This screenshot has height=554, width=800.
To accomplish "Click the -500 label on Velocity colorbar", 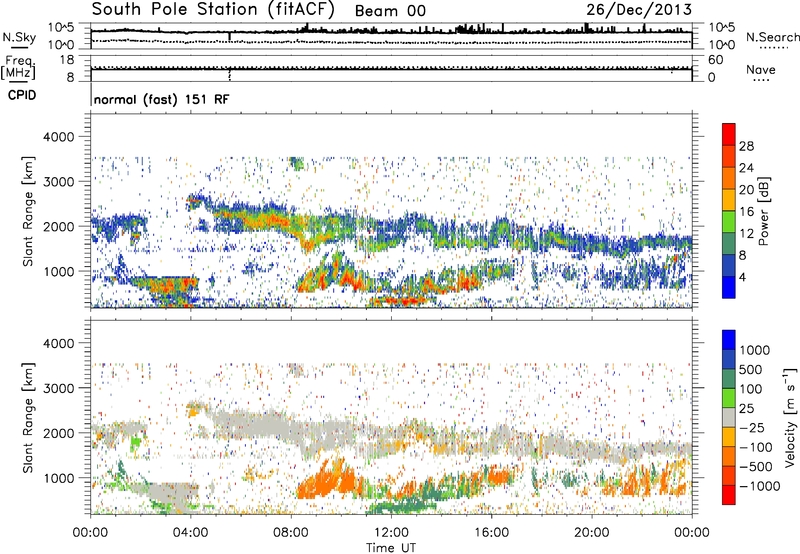I will [756, 467].
